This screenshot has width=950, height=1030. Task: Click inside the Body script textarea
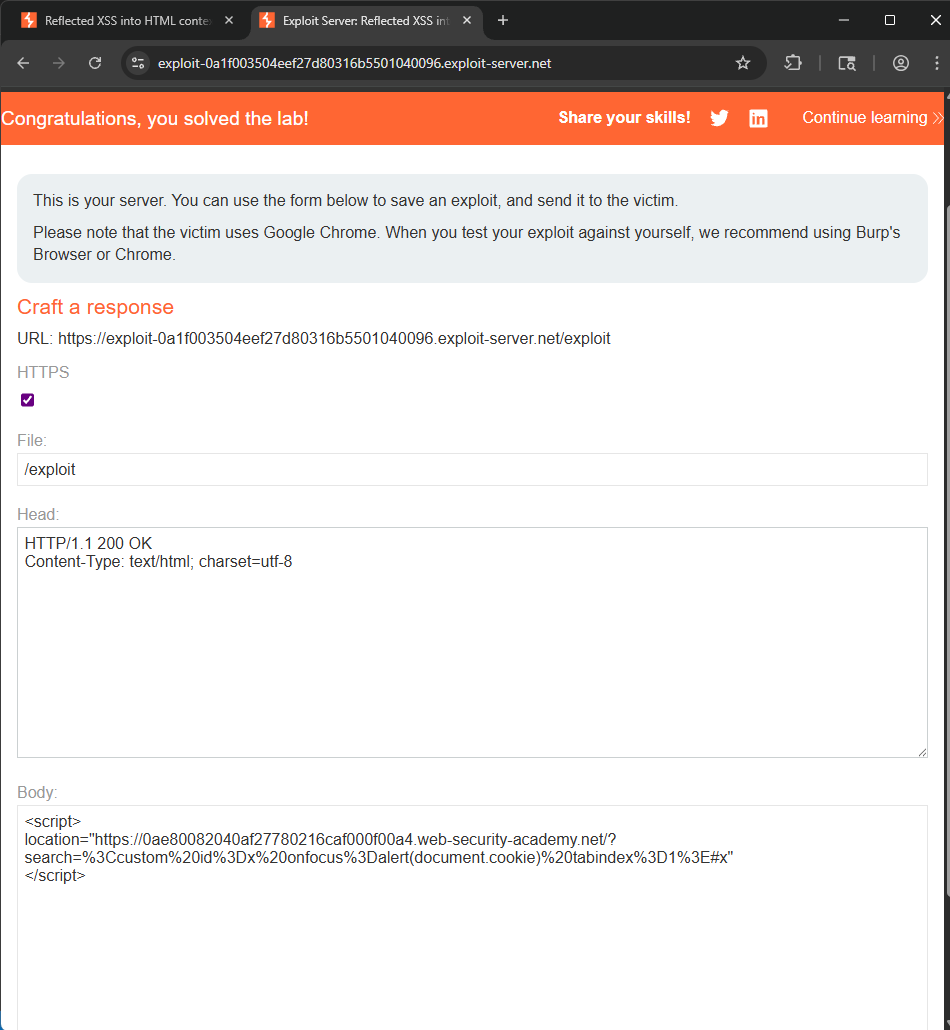(x=472, y=918)
